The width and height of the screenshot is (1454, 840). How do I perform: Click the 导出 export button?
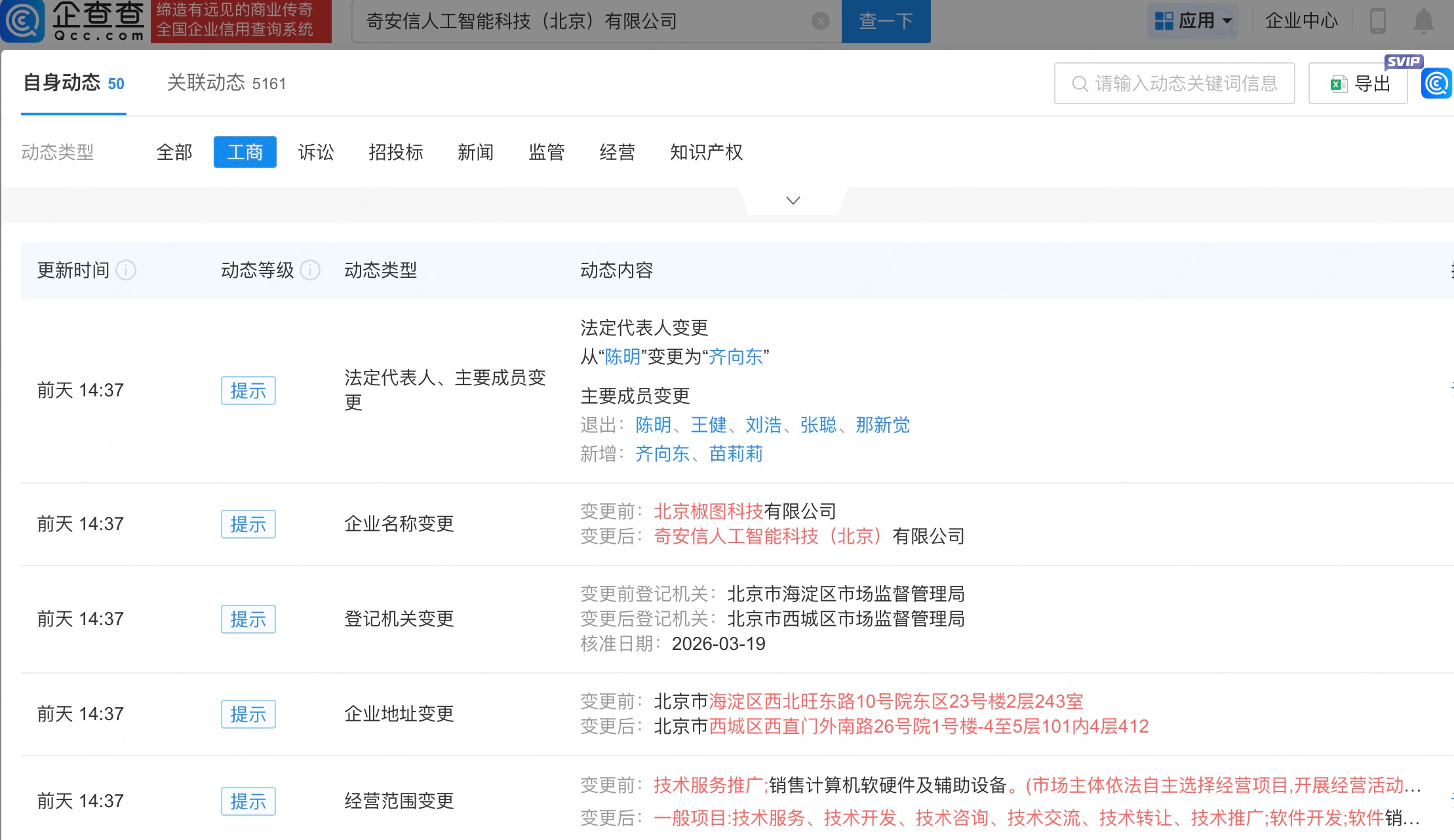[1358, 84]
